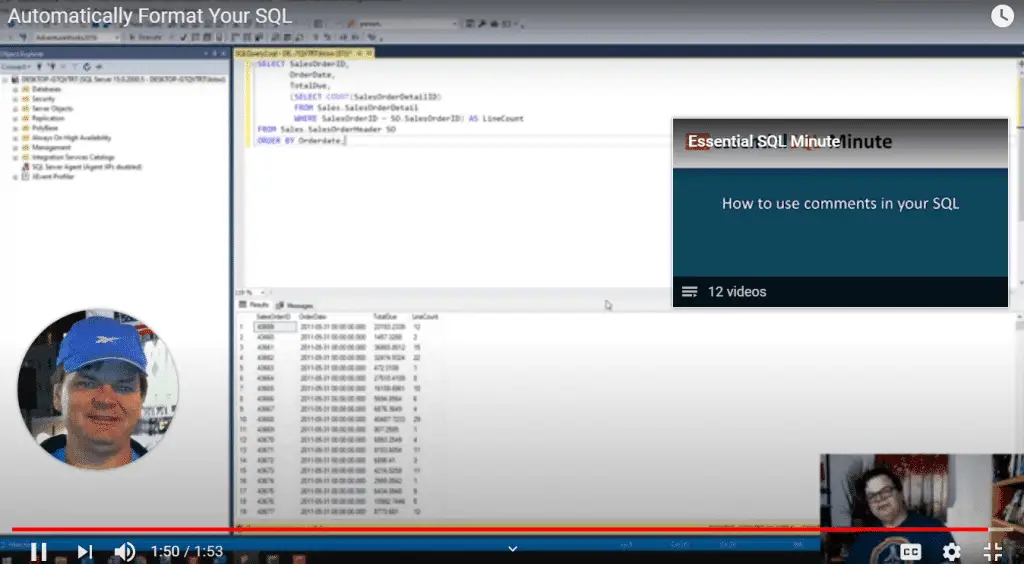Switch to the Results tab
The width and height of the screenshot is (1024, 564).
click(x=254, y=305)
